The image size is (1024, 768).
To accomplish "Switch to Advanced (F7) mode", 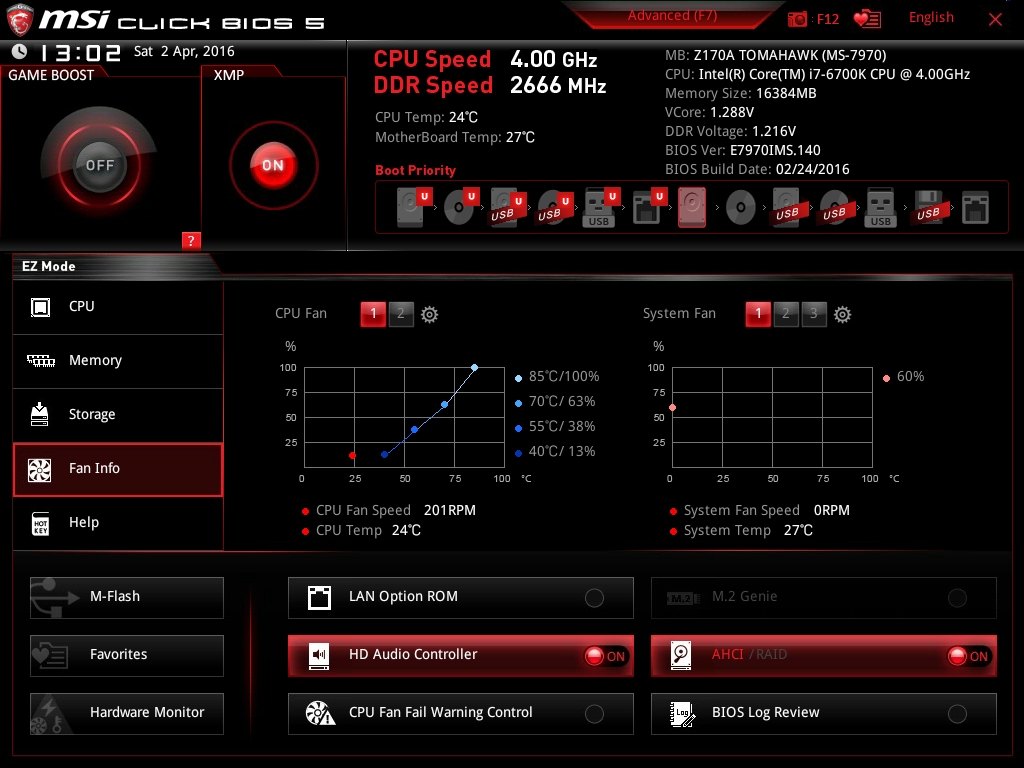I will pyautogui.click(x=673, y=16).
